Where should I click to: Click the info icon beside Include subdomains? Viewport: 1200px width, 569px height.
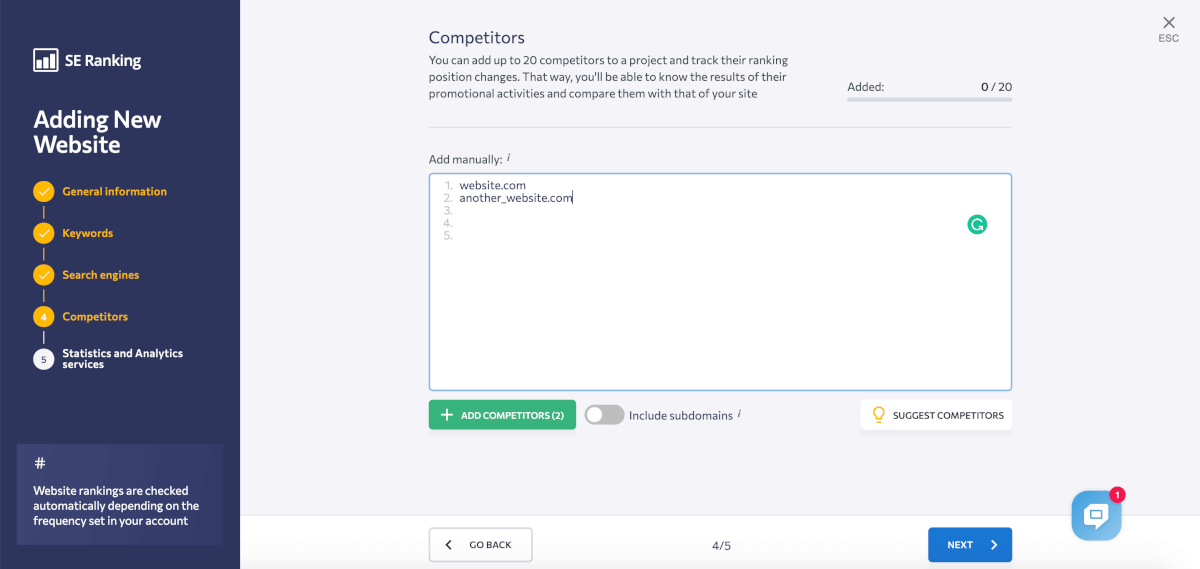[739, 415]
